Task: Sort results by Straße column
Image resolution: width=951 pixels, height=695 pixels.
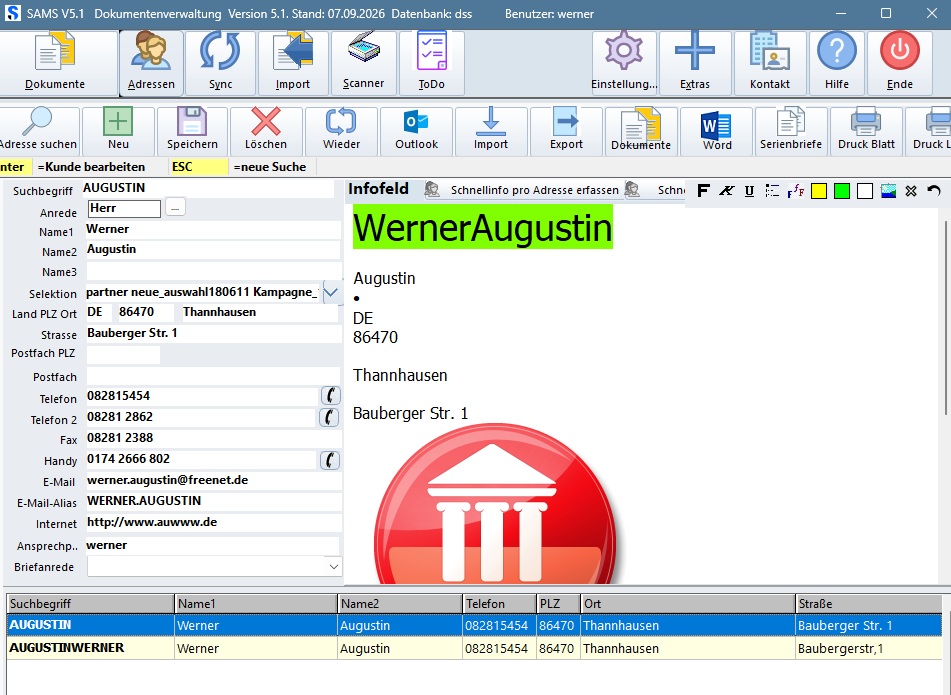Action: point(869,603)
